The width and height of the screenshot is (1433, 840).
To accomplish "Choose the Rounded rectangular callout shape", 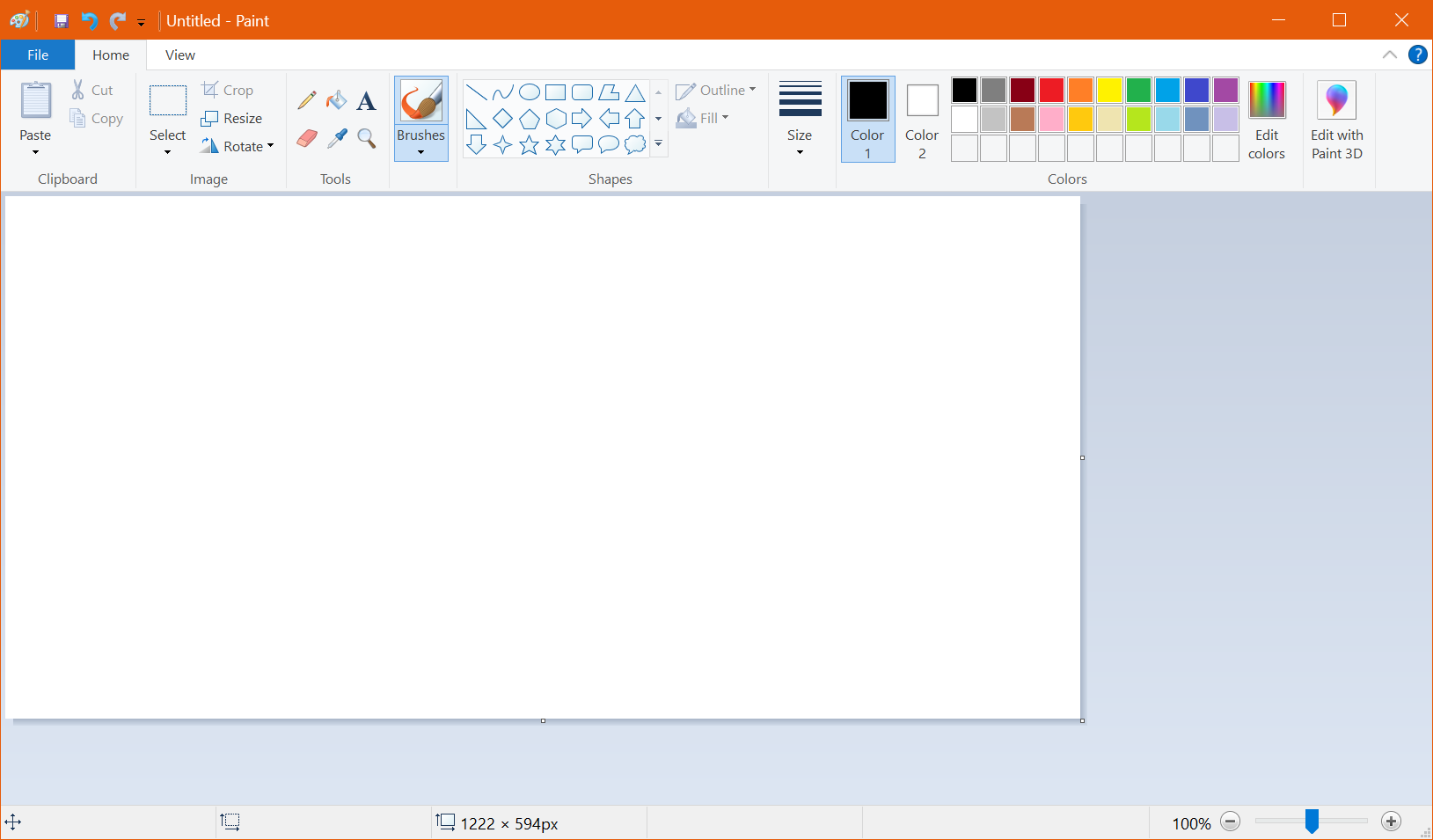I will pyautogui.click(x=582, y=145).
